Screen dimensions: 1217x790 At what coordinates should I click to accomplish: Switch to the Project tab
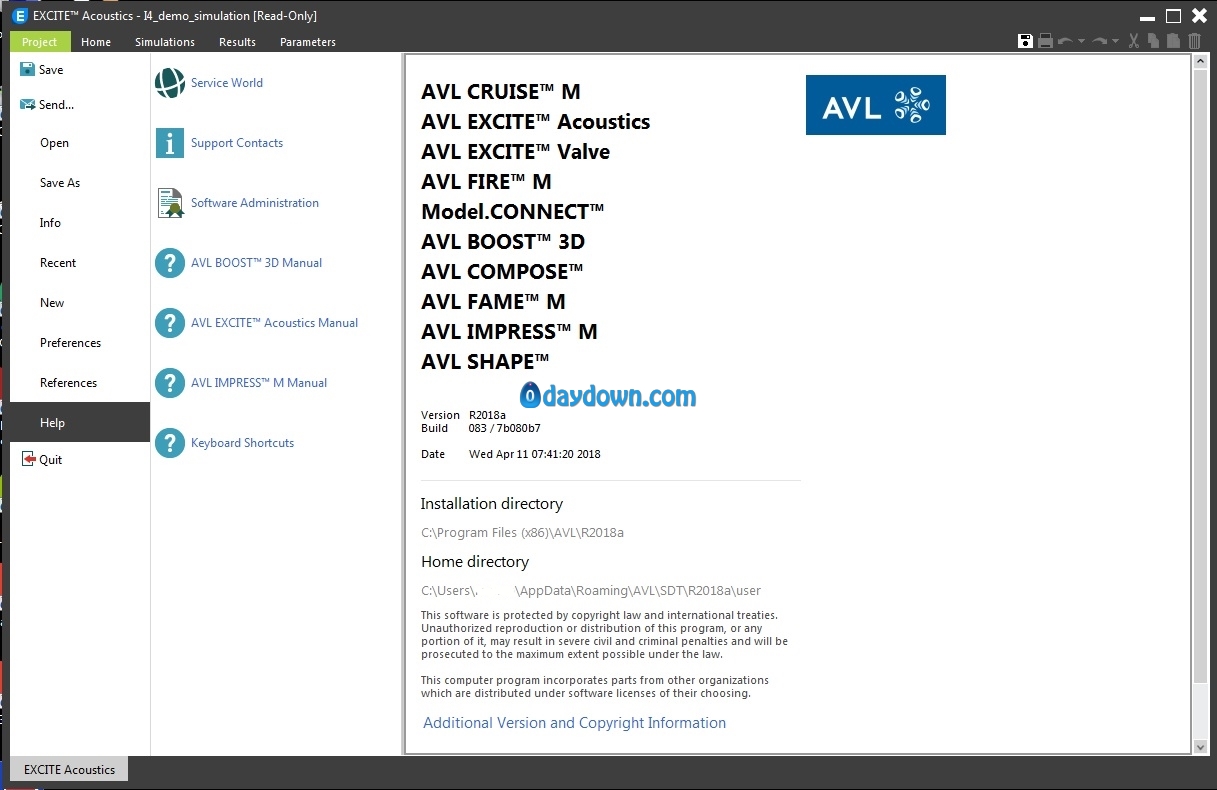point(40,42)
